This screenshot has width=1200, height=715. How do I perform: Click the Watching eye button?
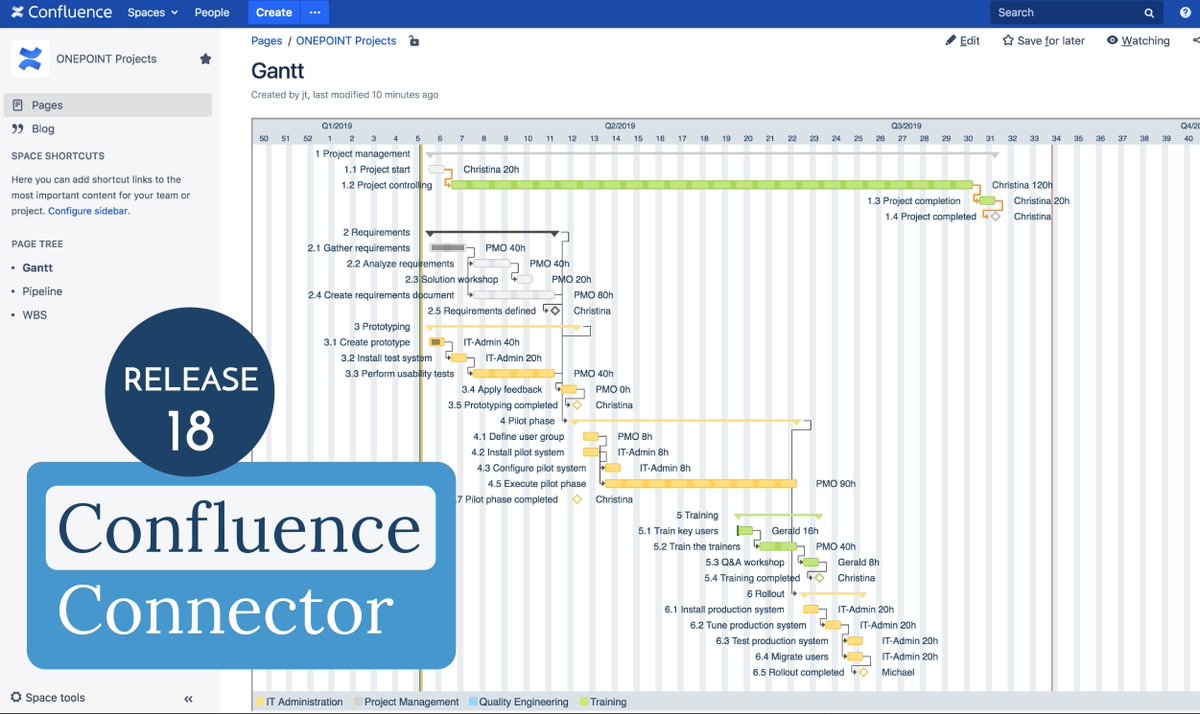point(1138,41)
